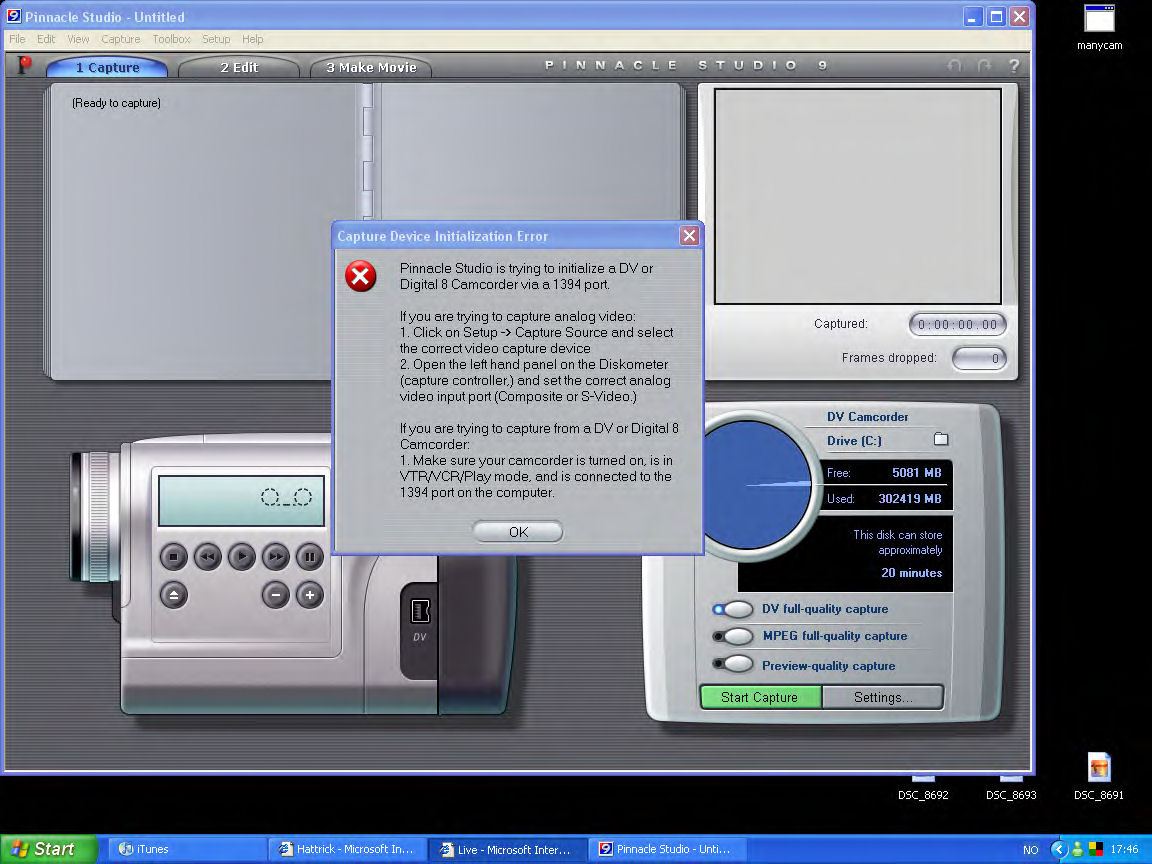Close the Capture Device Initialization Error dialog
The image size is (1152, 864).
click(688, 235)
